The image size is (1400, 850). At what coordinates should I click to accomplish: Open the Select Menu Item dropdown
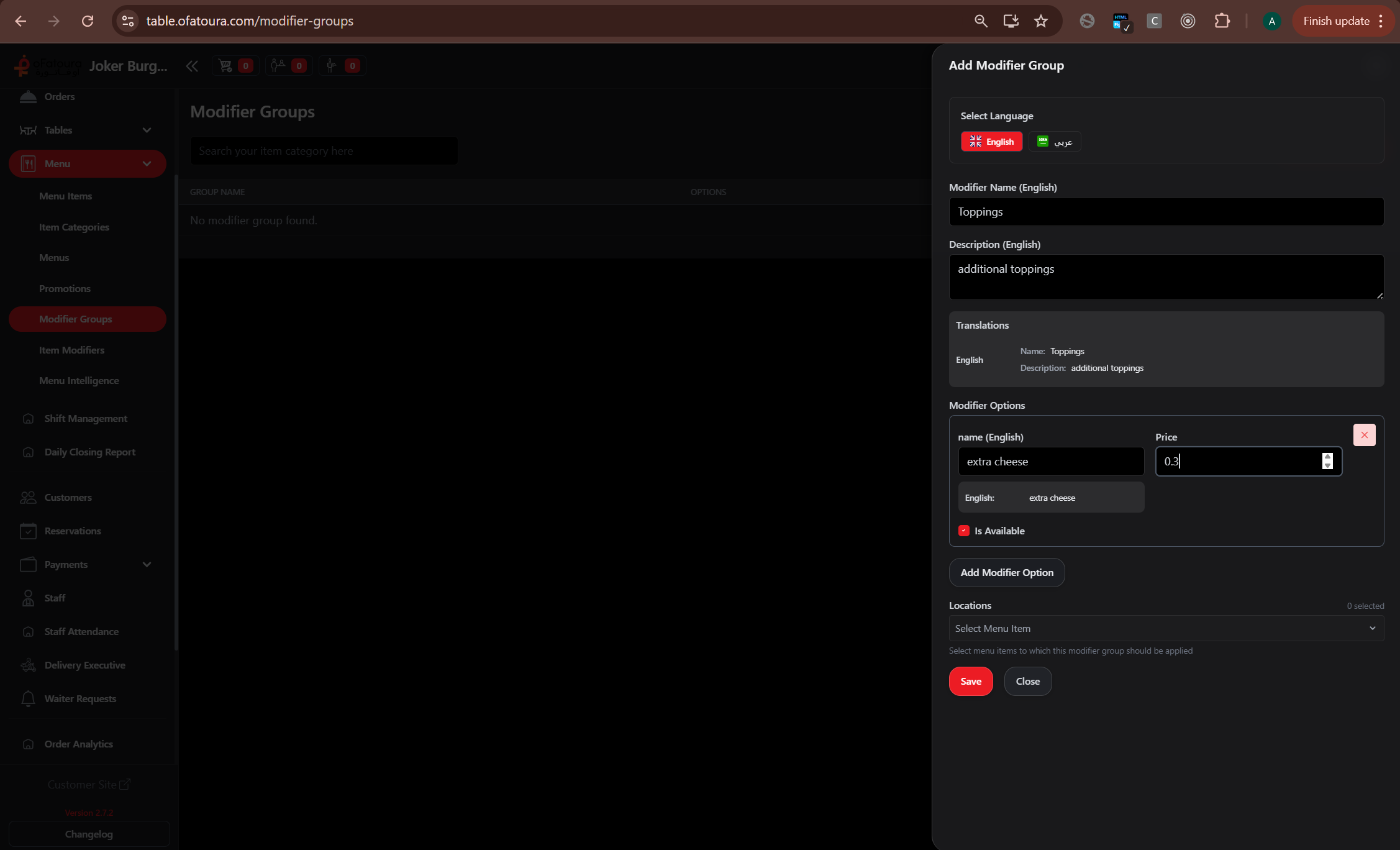(1166, 628)
